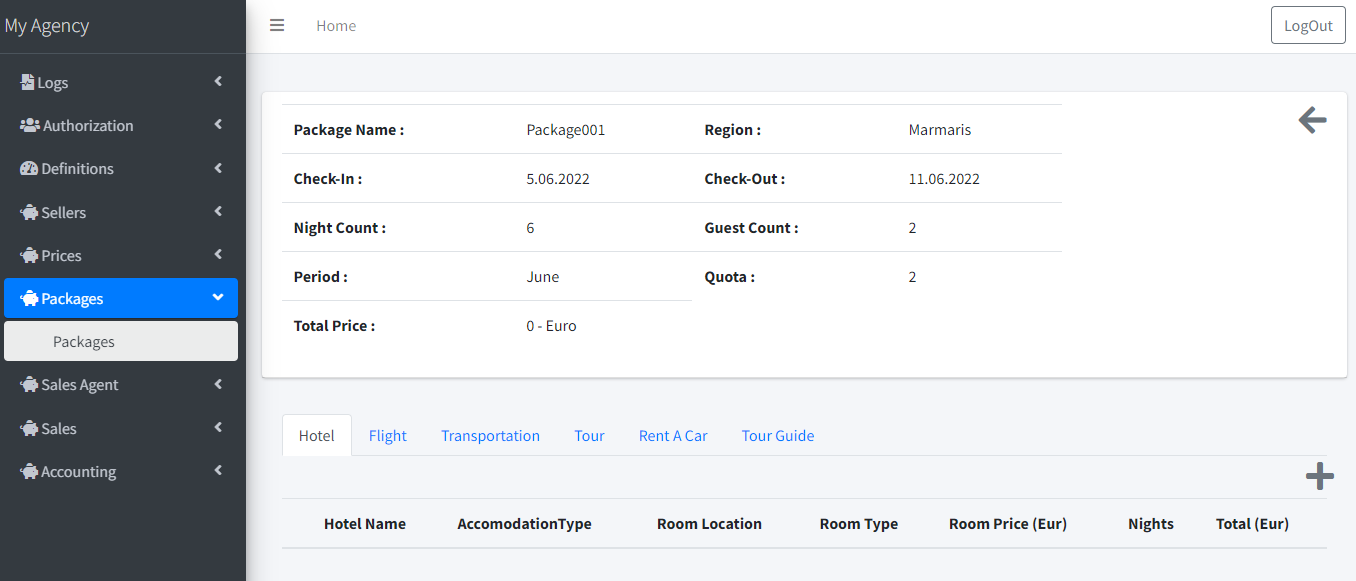This screenshot has height=581, width=1356.
Task: Click the back arrow above the package details
Action: pos(1311,120)
